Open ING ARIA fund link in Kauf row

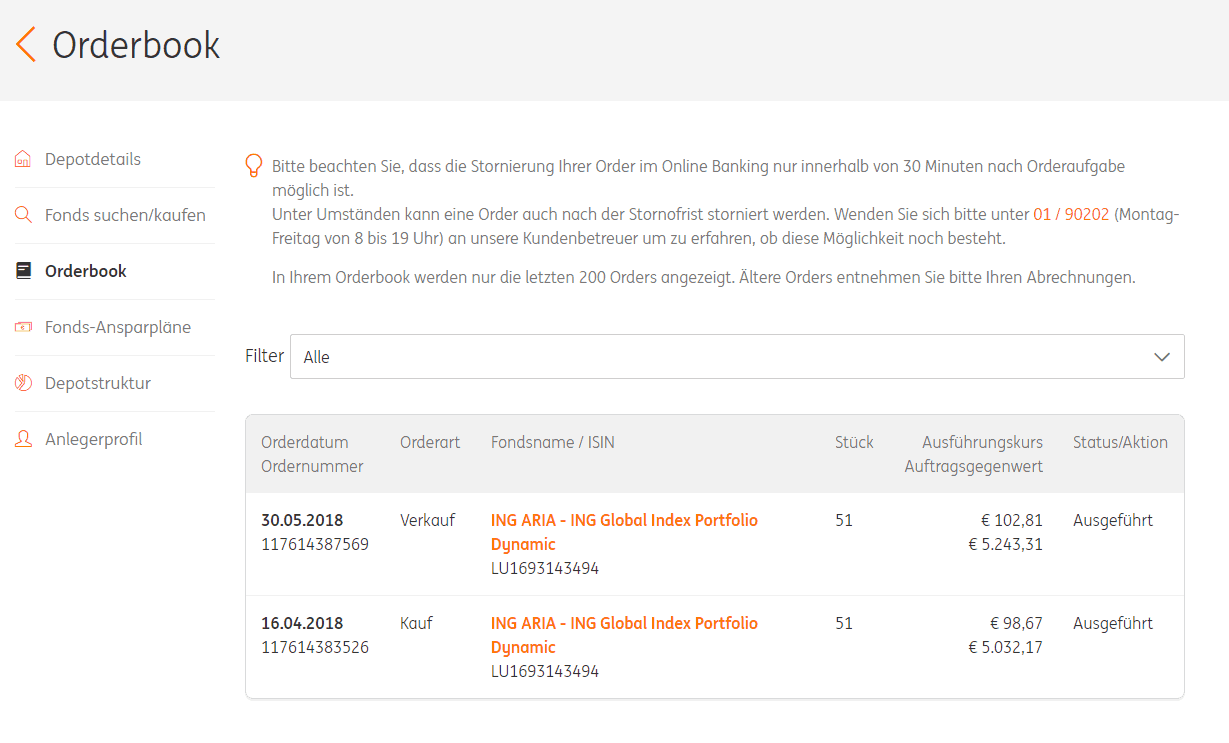(624, 635)
